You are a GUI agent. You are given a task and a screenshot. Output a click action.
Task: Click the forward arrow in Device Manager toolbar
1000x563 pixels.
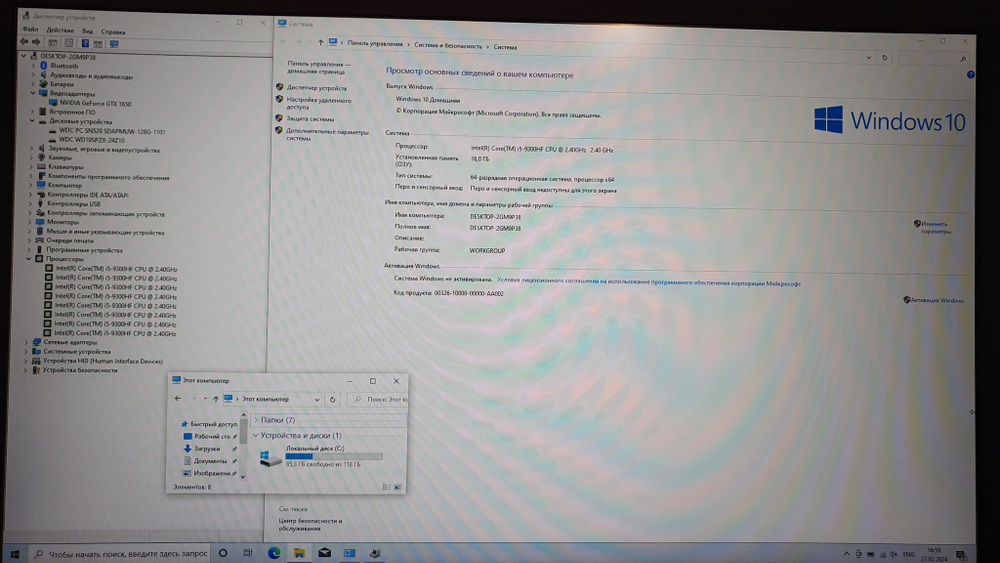36,42
